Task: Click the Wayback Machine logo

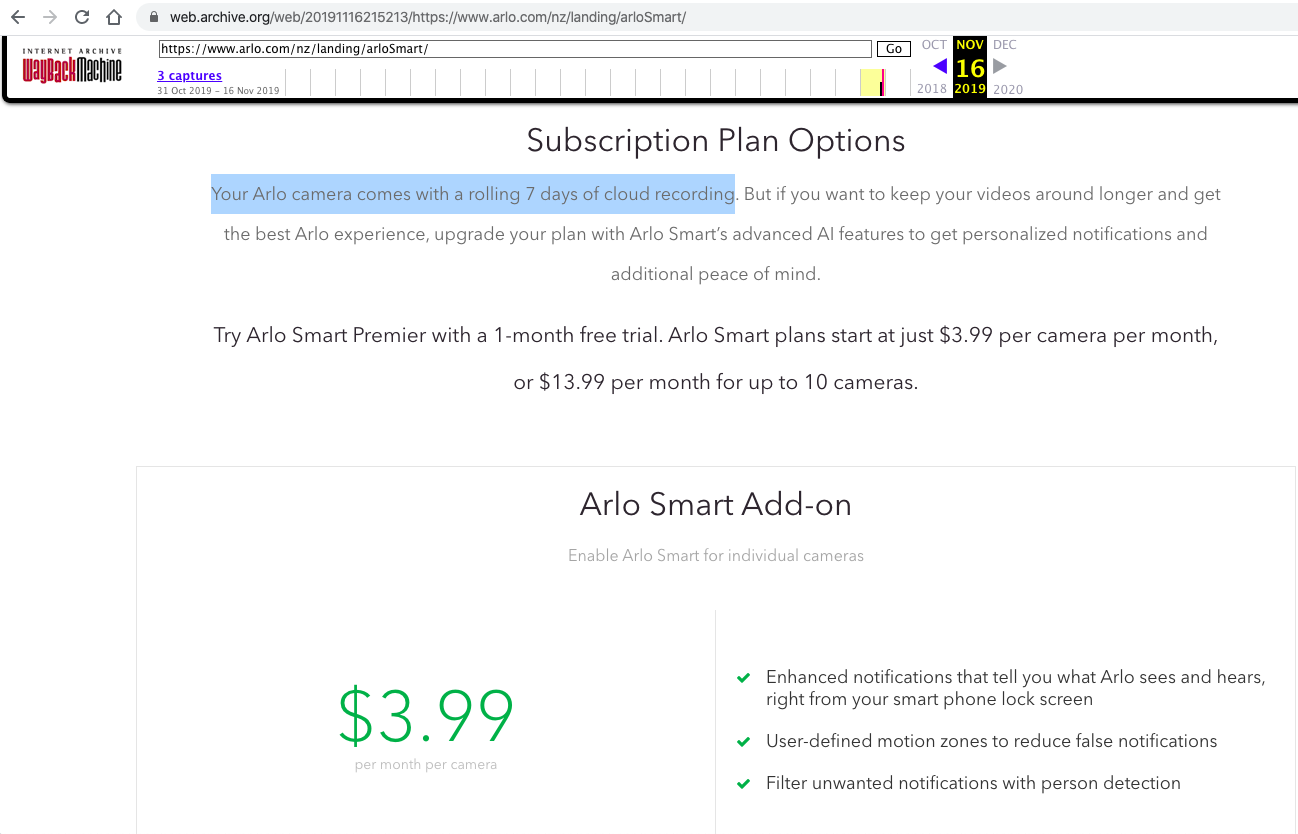Action: (x=72, y=66)
